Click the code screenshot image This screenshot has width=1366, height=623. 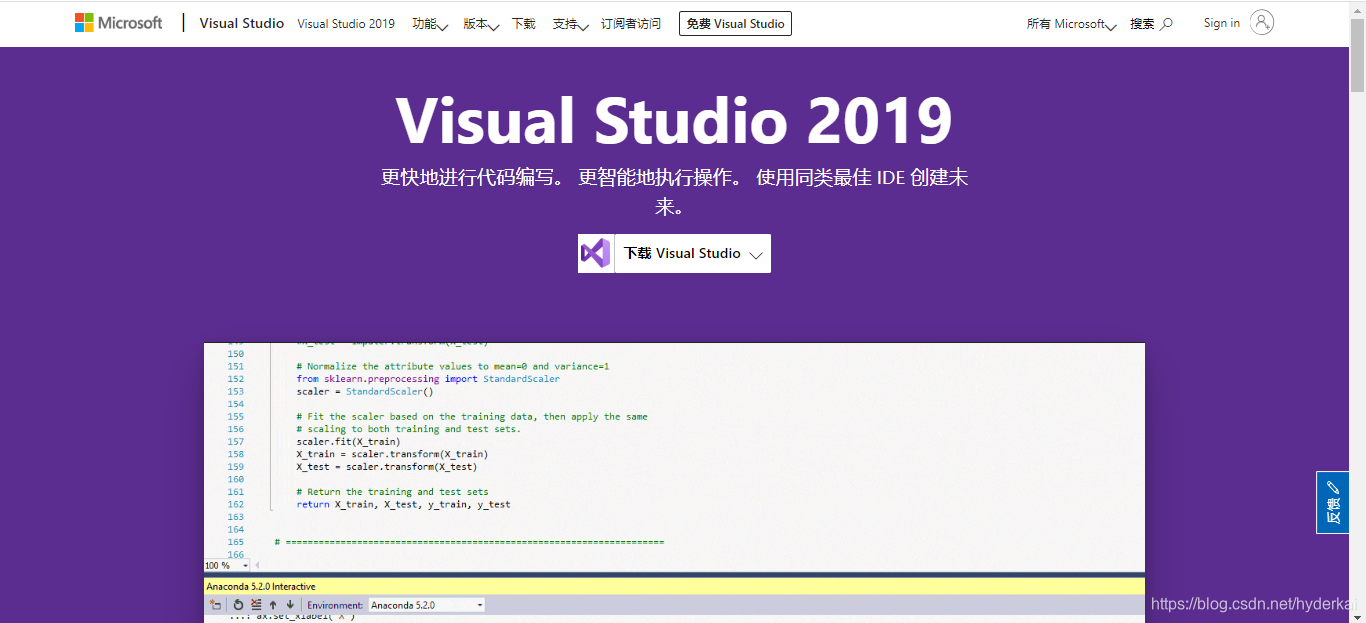[x=674, y=482]
